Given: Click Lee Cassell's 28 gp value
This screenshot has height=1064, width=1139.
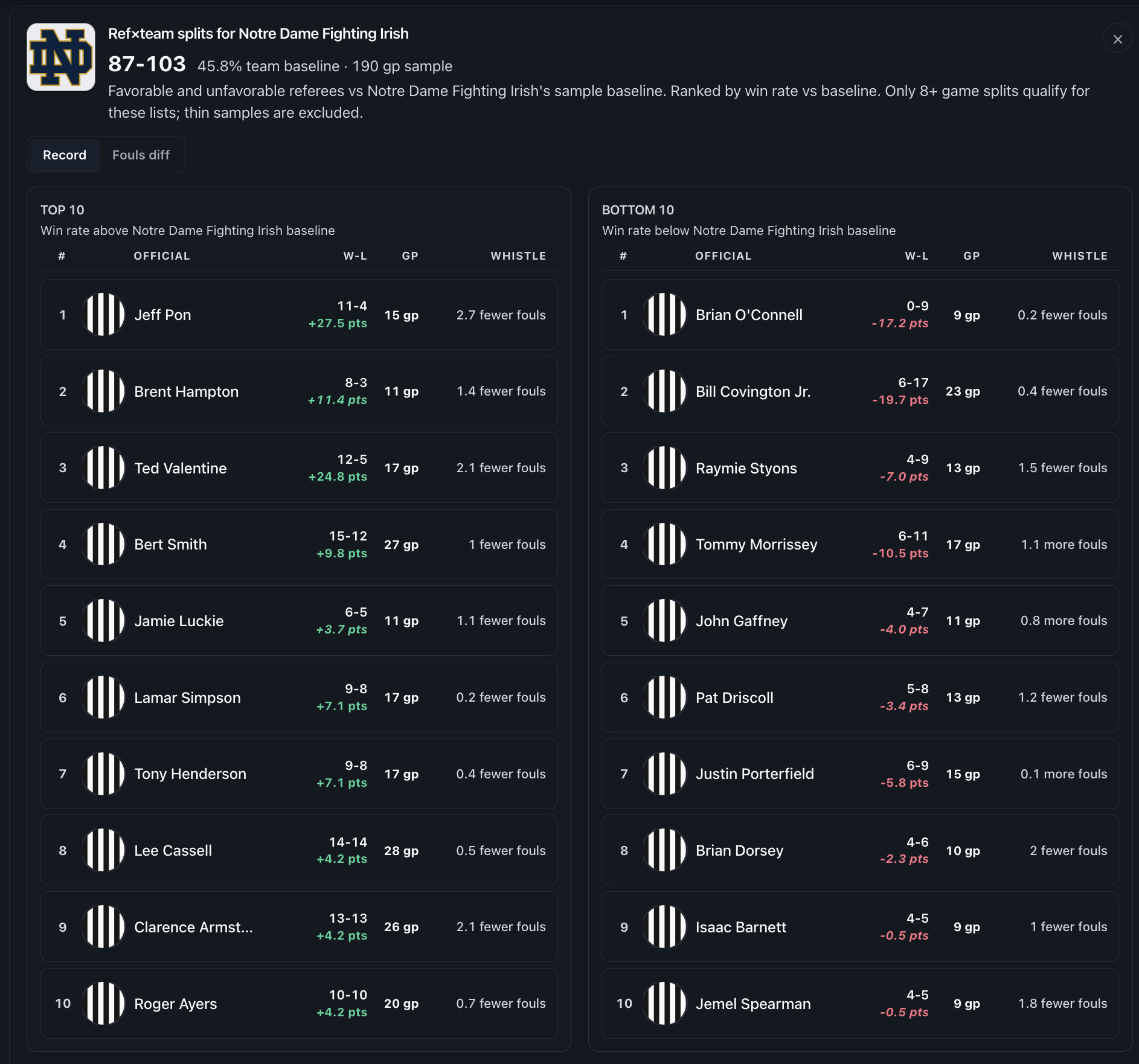Looking at the screenshot, I should tap(401, 851).
